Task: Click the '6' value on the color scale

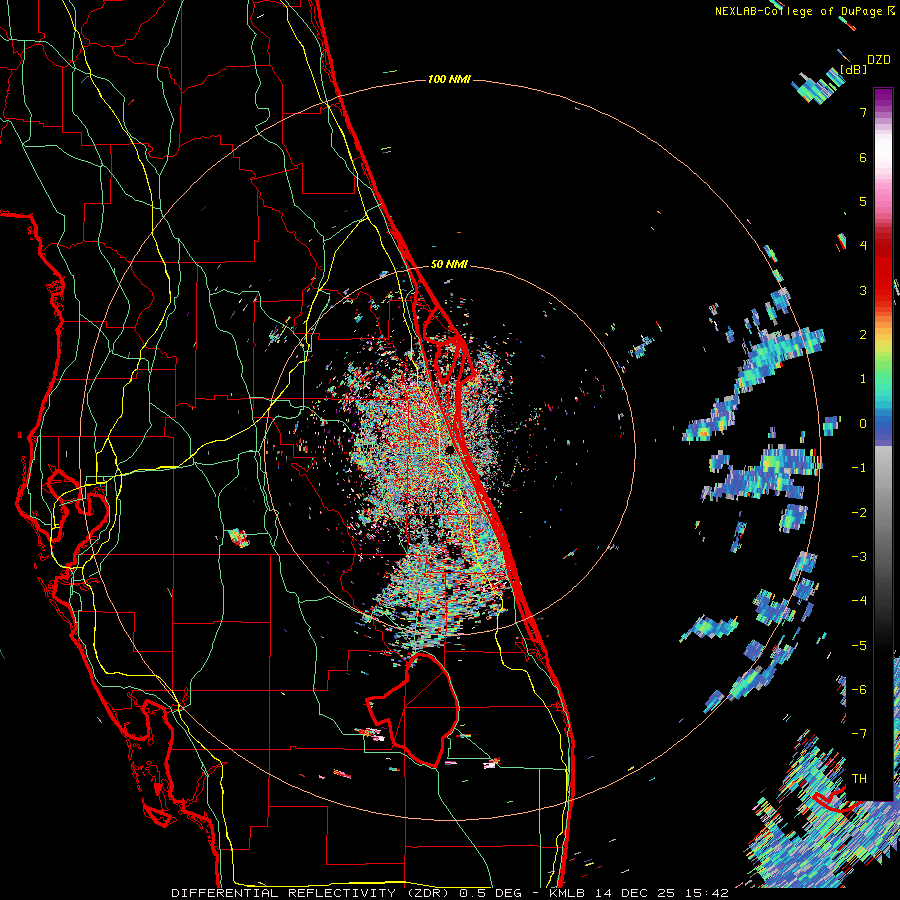Action: (x=863, y=157)
